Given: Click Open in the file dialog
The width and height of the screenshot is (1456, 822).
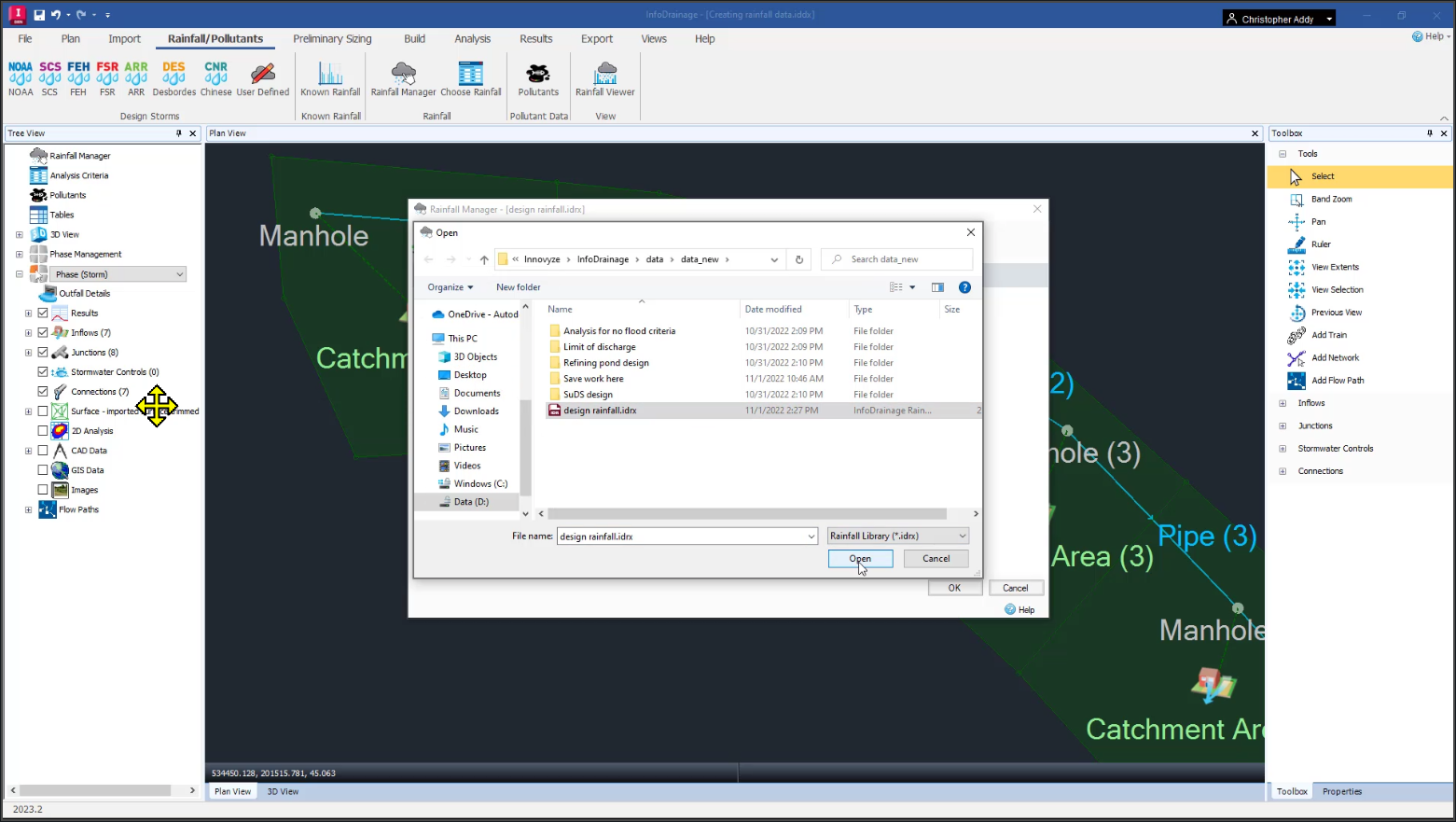Looking at the screenshot, I should pos(860,559).
